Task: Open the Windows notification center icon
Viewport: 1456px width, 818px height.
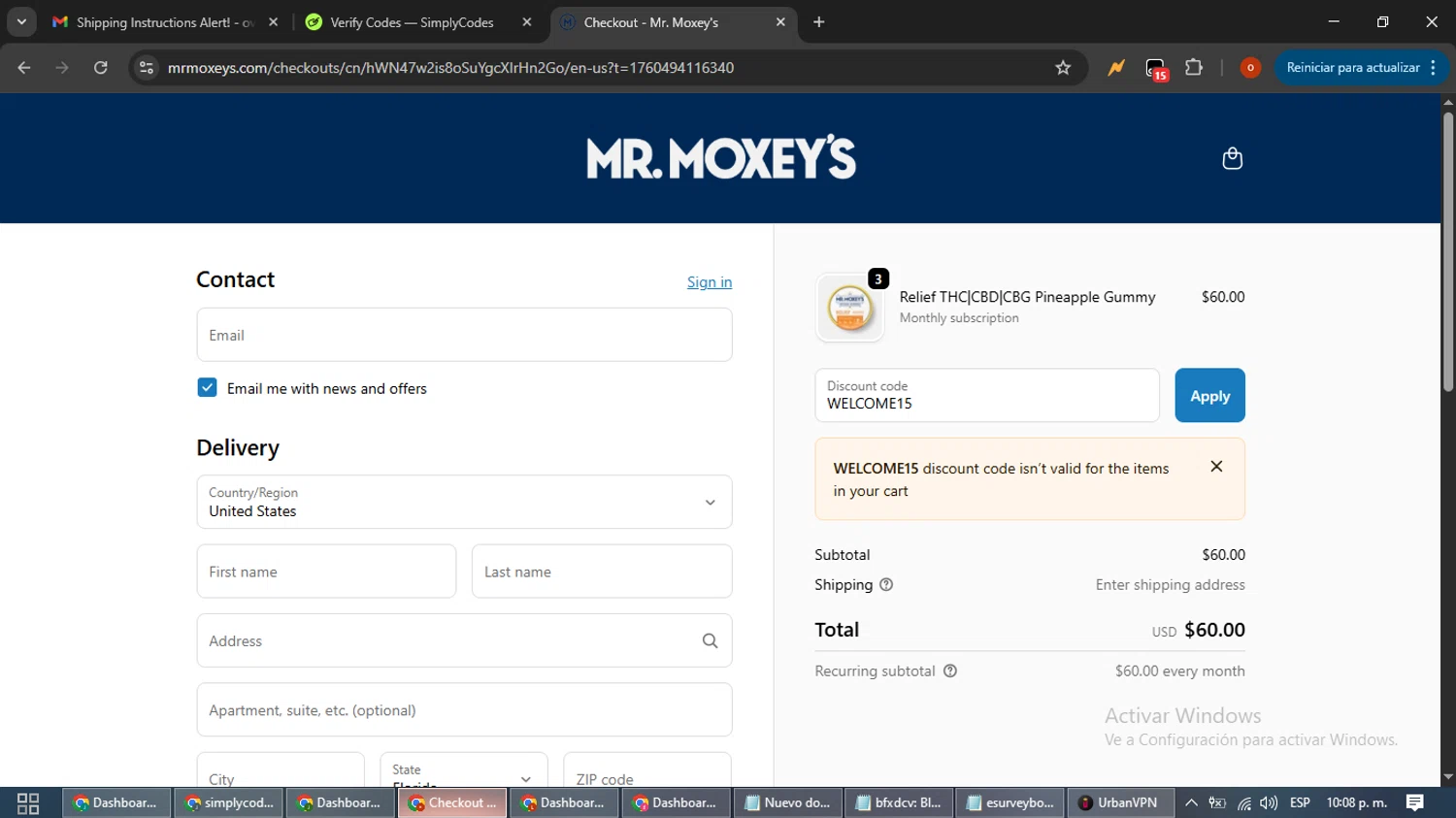Action: coord(1415,802)
